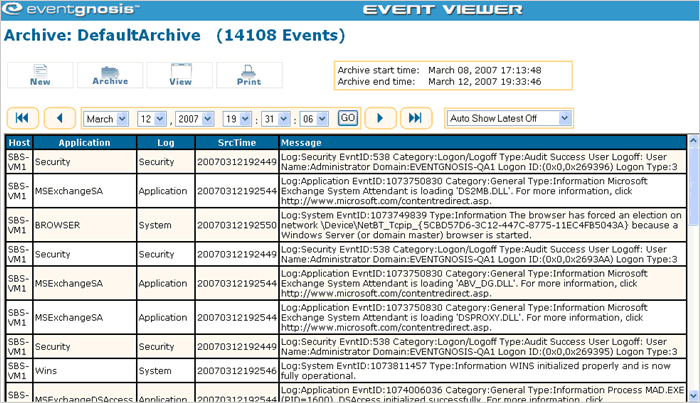Click the View toolbar icon

(x=180, y=75)
